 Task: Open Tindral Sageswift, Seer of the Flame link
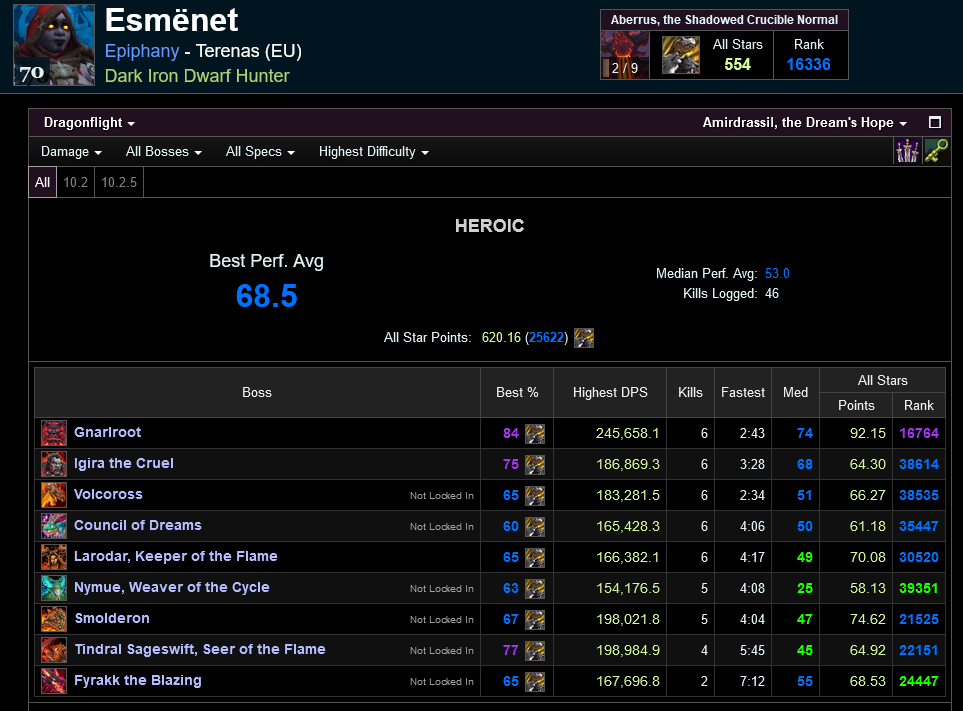(200, 650)
